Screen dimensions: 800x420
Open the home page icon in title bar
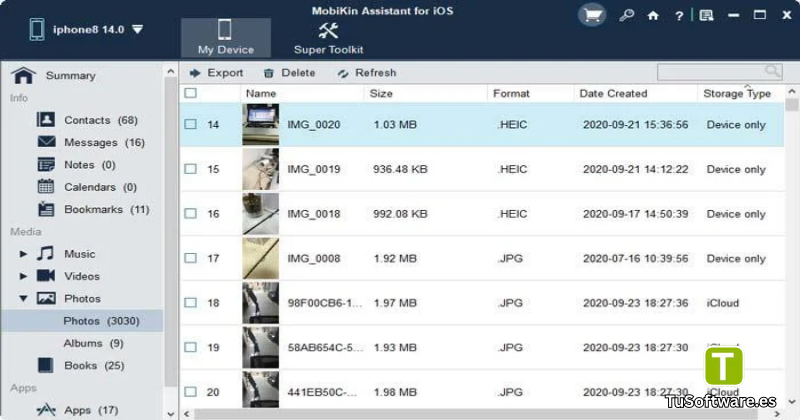(653, 16)
